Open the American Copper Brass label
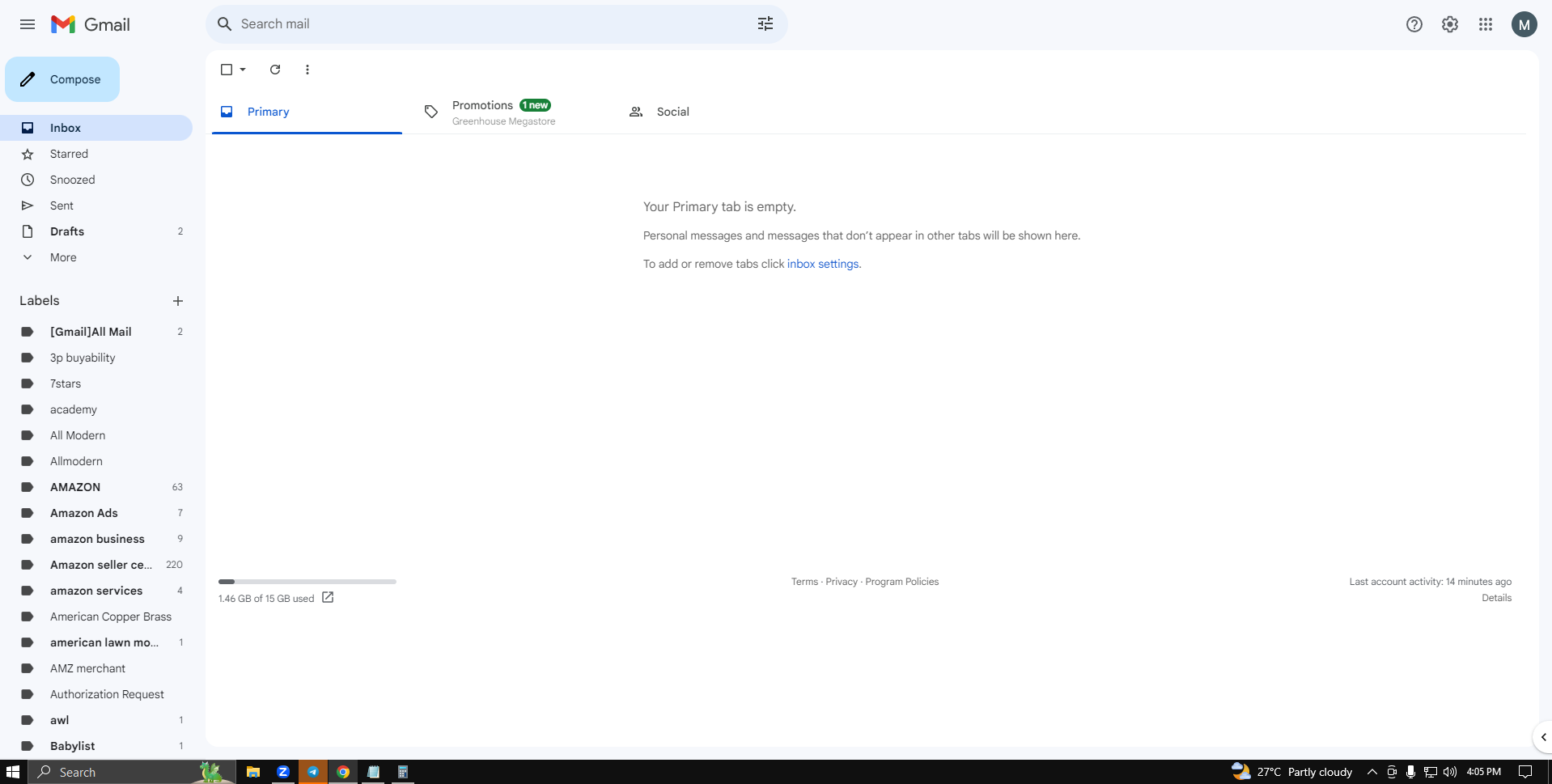The image size is (1552, 784). (96, 617)
